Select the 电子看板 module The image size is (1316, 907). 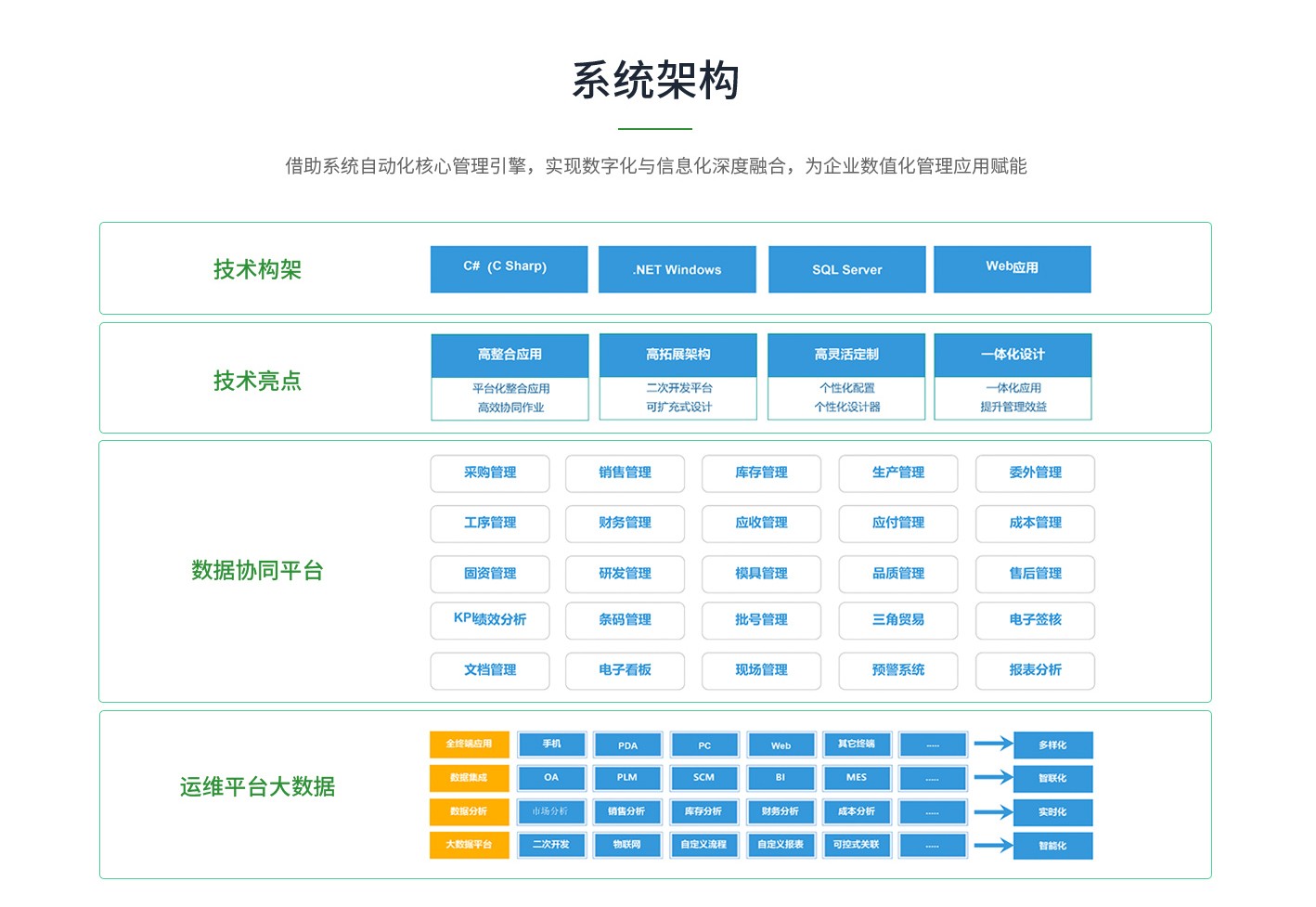(x=625, y=670)
